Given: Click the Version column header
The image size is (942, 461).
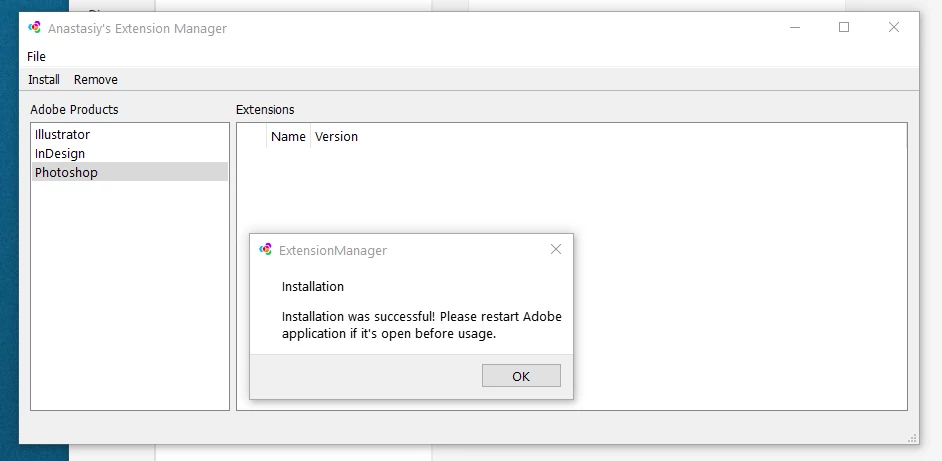Looking at the screenshot, I should coord(336,136).
